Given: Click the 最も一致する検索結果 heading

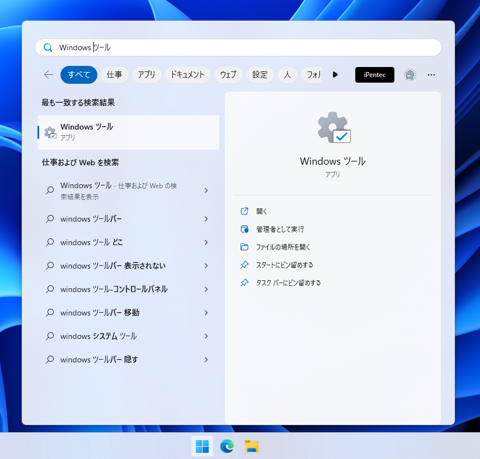Looking at the screenshot, I should tap(78, 102).
